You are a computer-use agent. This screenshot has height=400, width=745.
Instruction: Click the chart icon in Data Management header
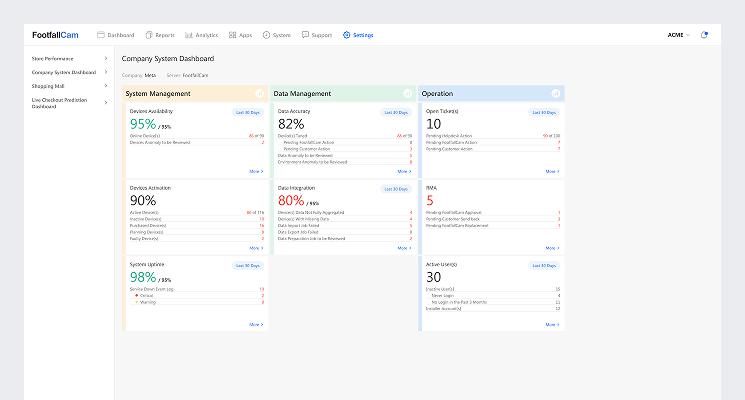pos(407,93)
